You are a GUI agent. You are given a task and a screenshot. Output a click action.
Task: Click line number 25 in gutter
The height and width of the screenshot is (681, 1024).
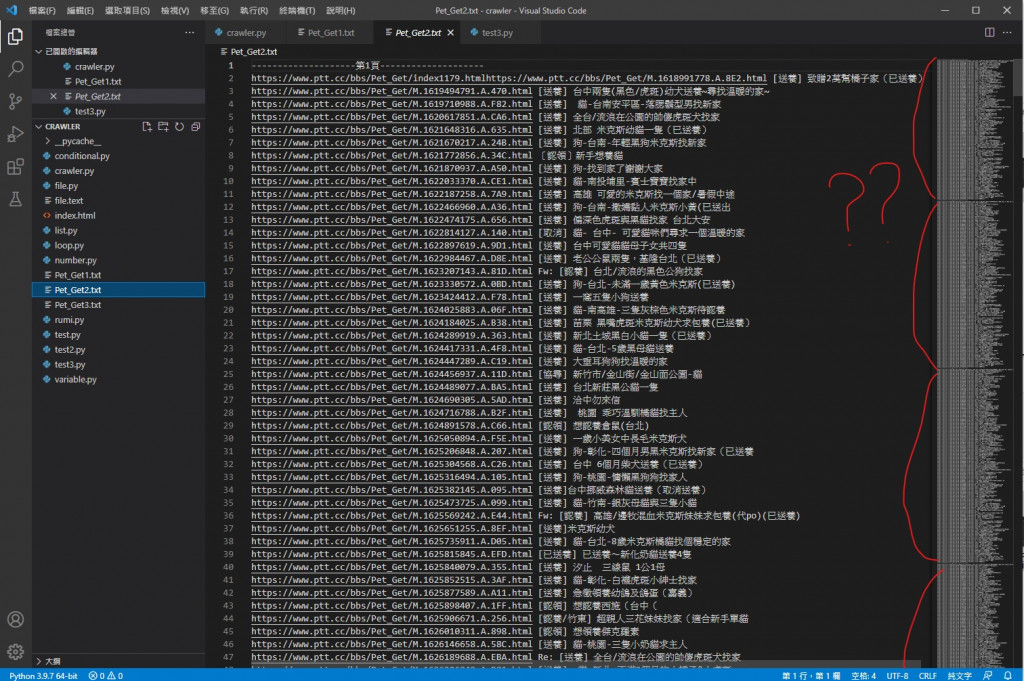click(x=229, y=374)
